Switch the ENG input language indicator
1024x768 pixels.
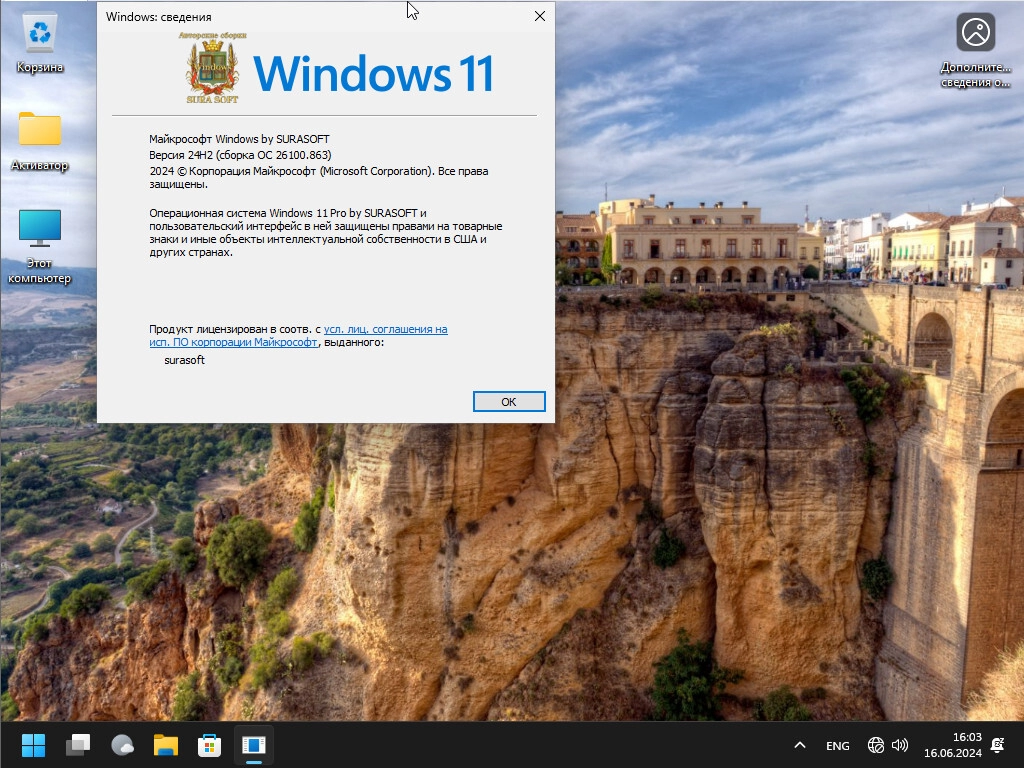click(x=837, y=745)
